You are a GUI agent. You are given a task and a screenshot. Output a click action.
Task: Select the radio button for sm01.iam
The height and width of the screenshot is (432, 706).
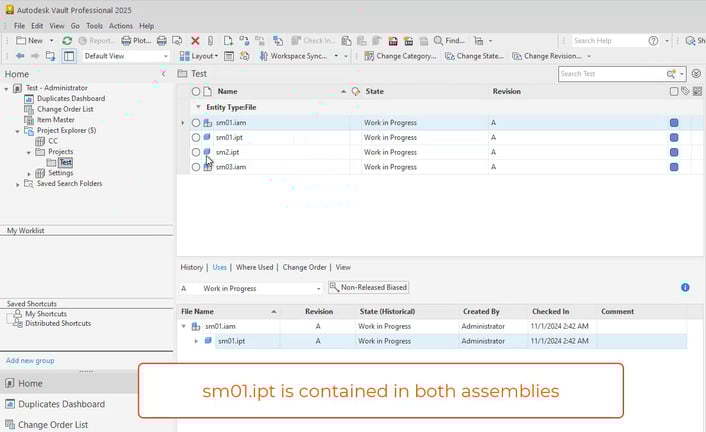point(195,123)
